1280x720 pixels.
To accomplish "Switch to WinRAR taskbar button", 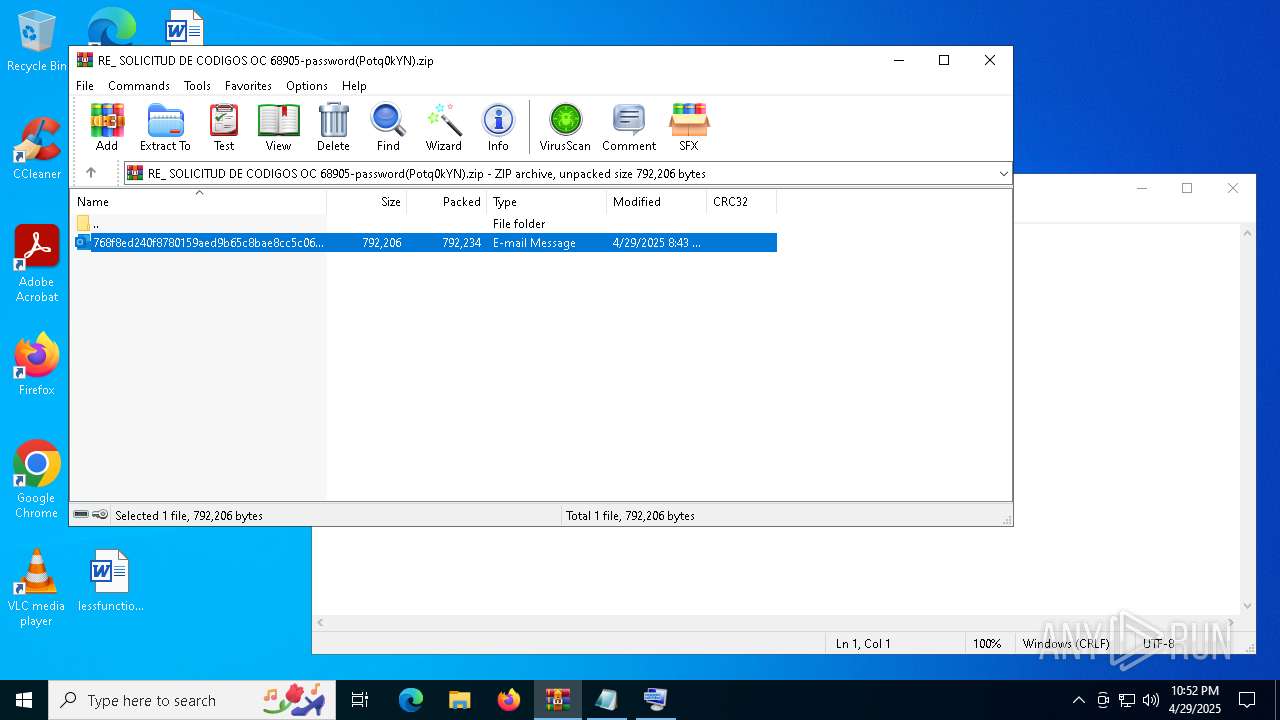I will [x=558, y=700].
